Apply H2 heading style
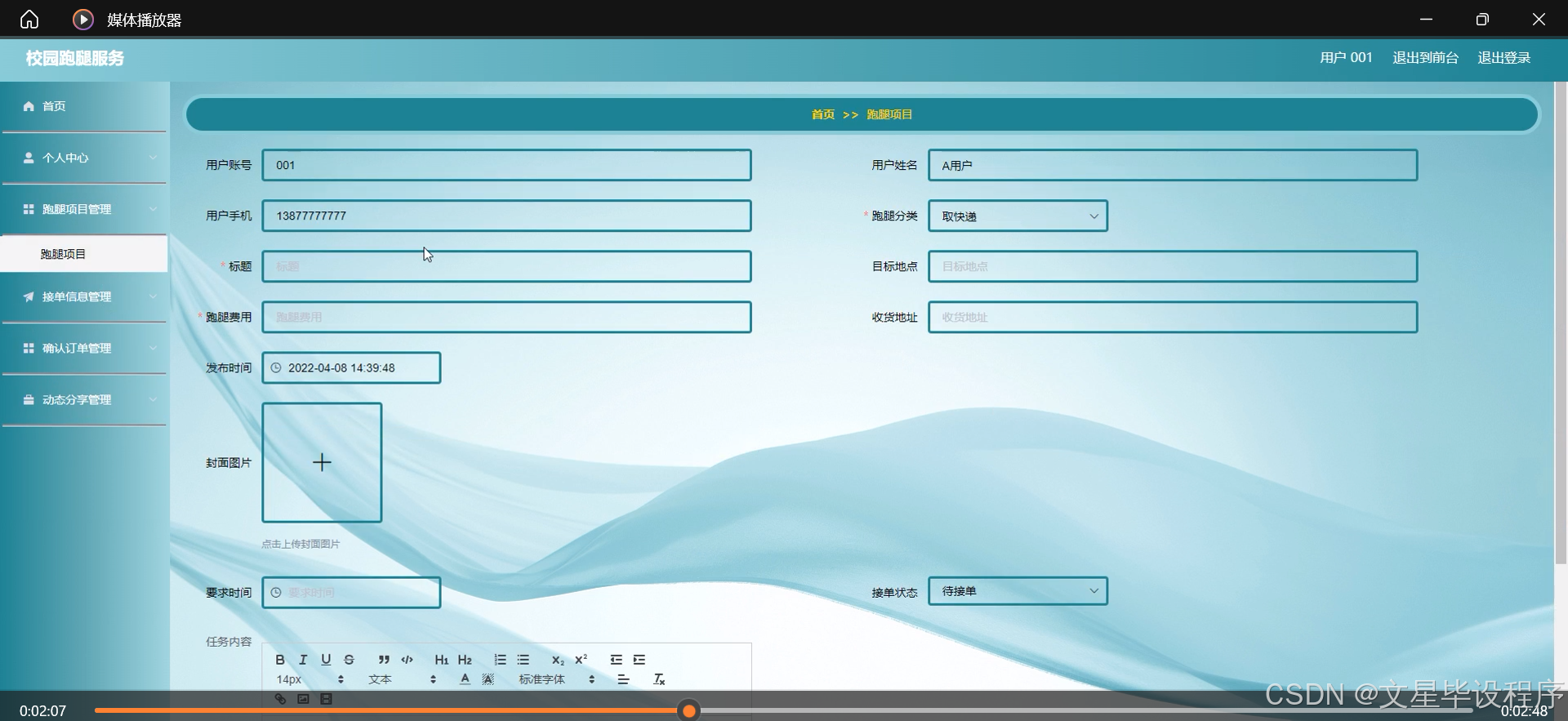Viewport: 1568px width, 721px height. click(465, 660)
